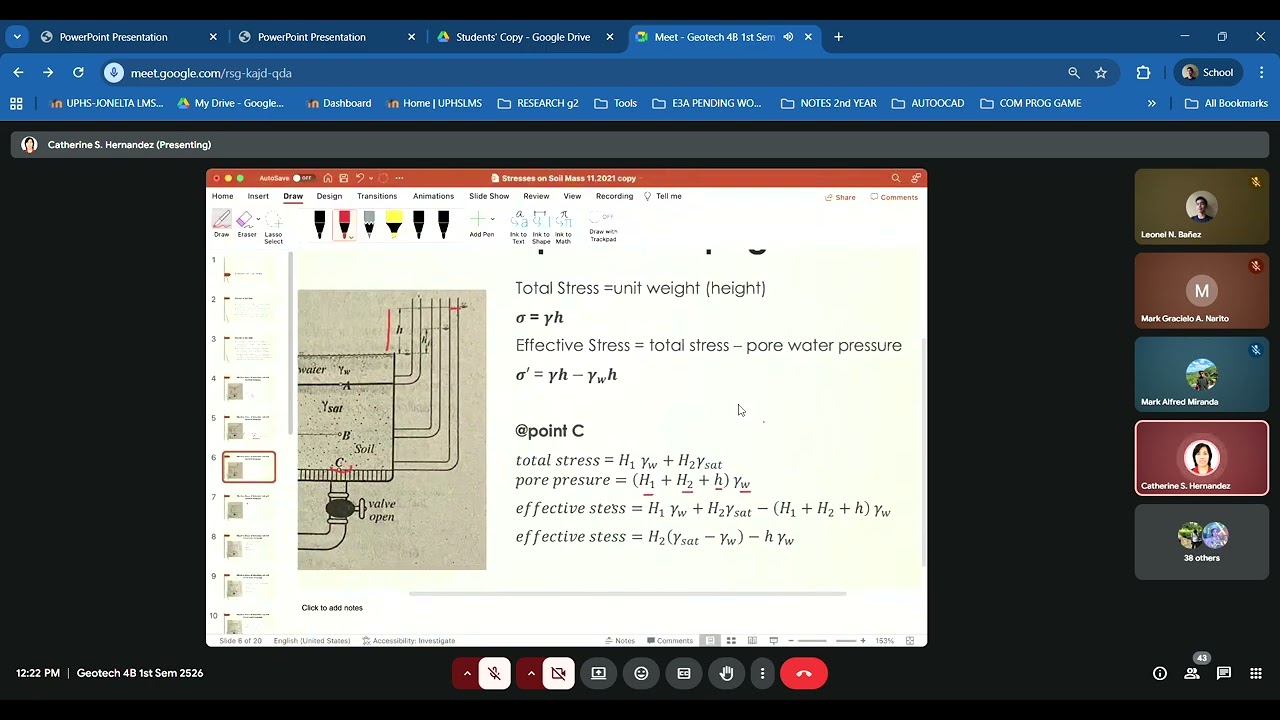
Task: Open the Home ribbon tab
Action: coord(222,196)
